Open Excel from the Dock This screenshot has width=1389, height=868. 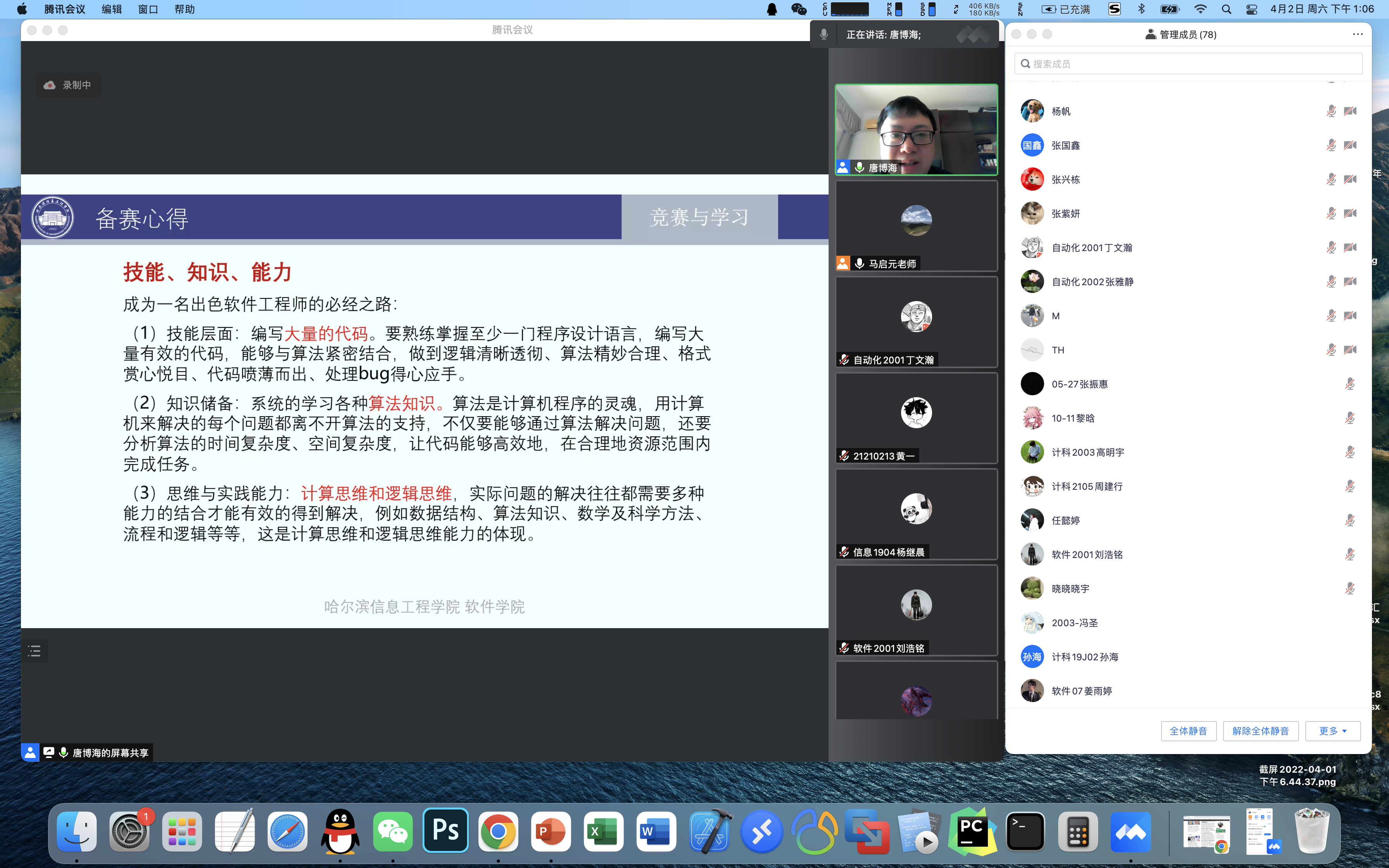pos(603,831)
